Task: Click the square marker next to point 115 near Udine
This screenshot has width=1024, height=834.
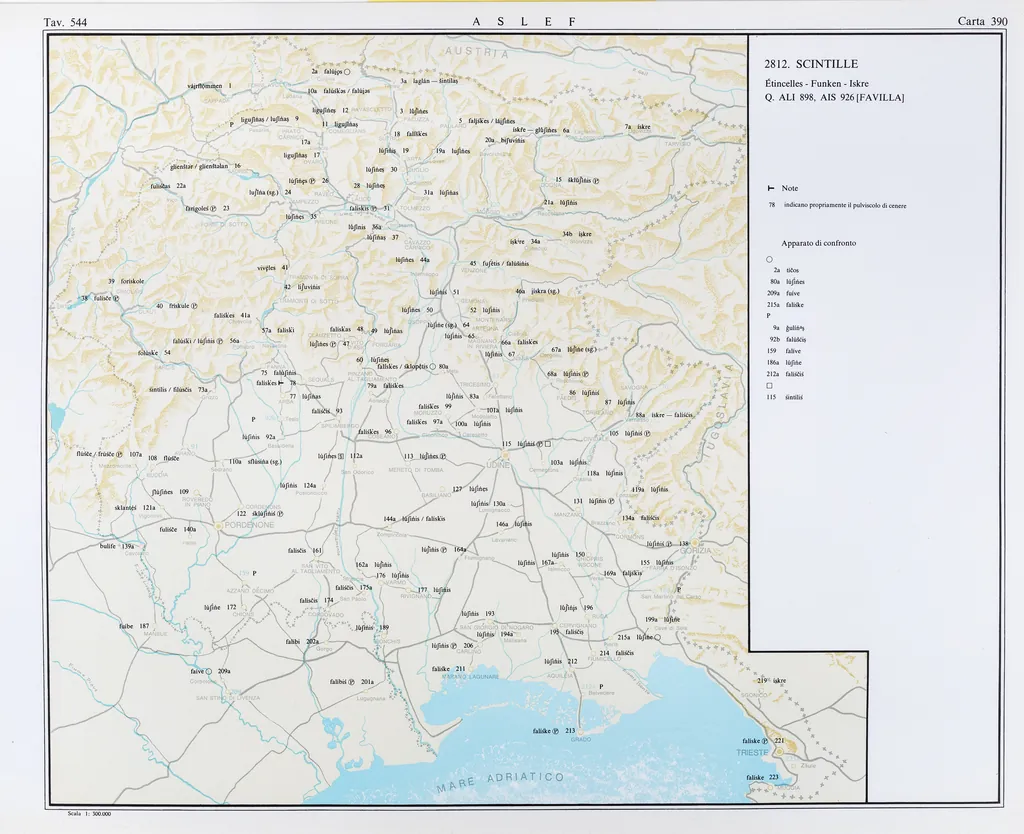Action: pyautogui.click(x=548, y=443)
